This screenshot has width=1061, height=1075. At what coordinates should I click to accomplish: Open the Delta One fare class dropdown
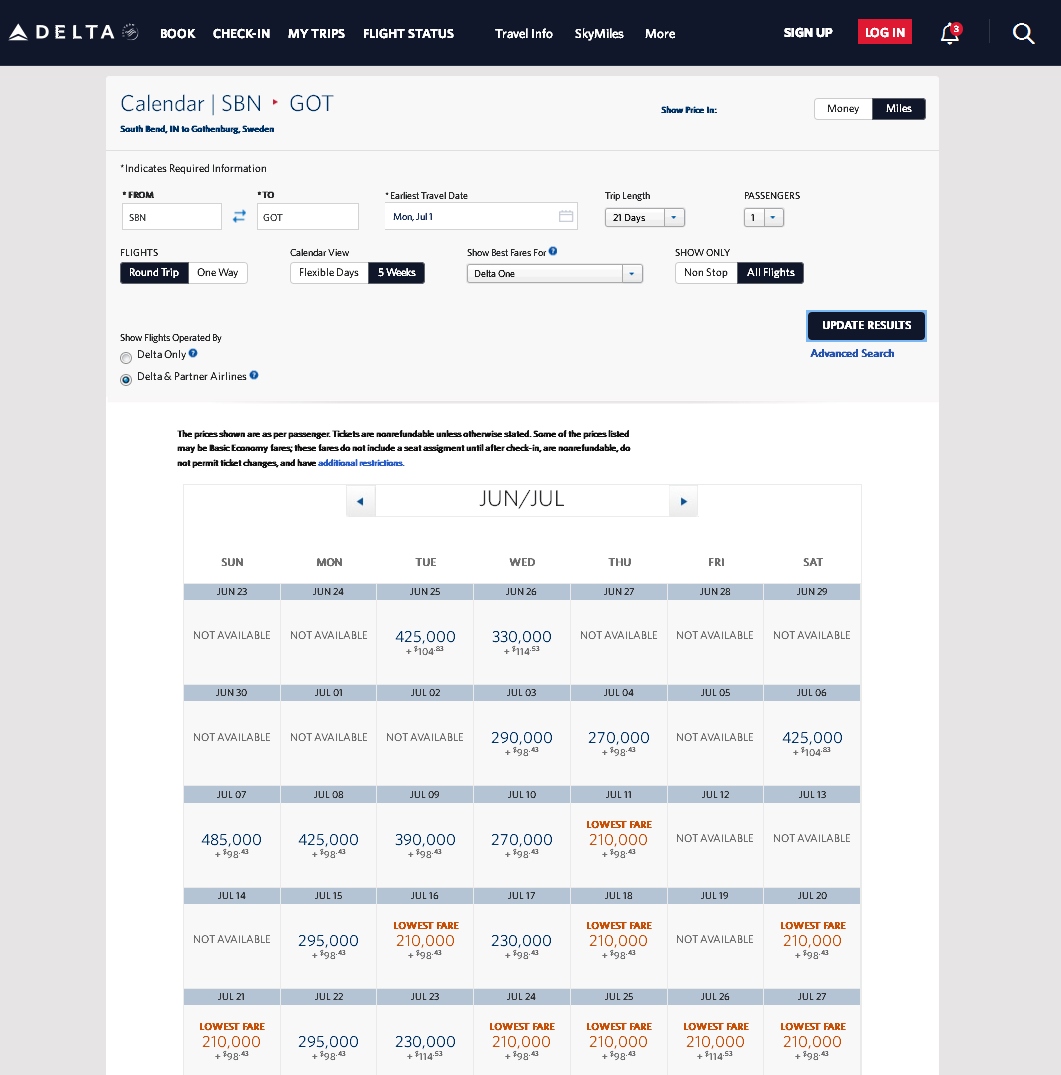[x=632, y=273]
